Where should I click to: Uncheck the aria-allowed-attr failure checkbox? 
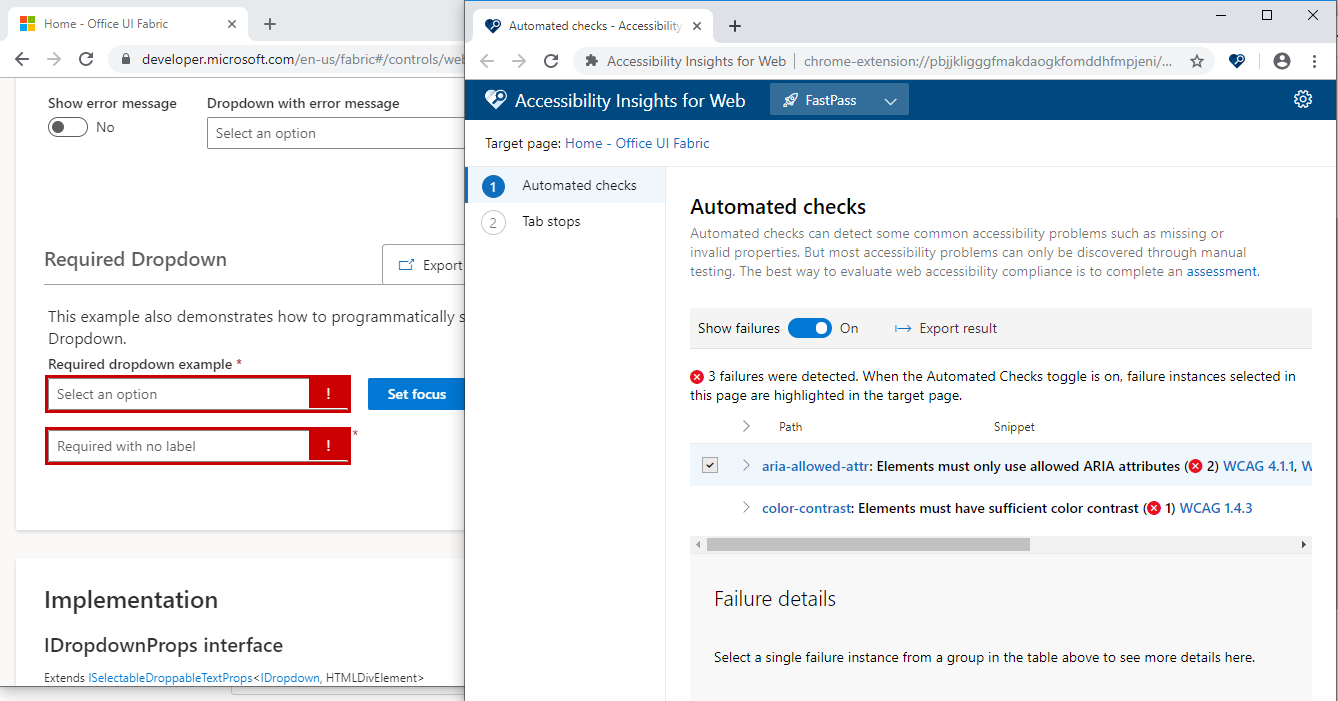[x=710, y=465]
